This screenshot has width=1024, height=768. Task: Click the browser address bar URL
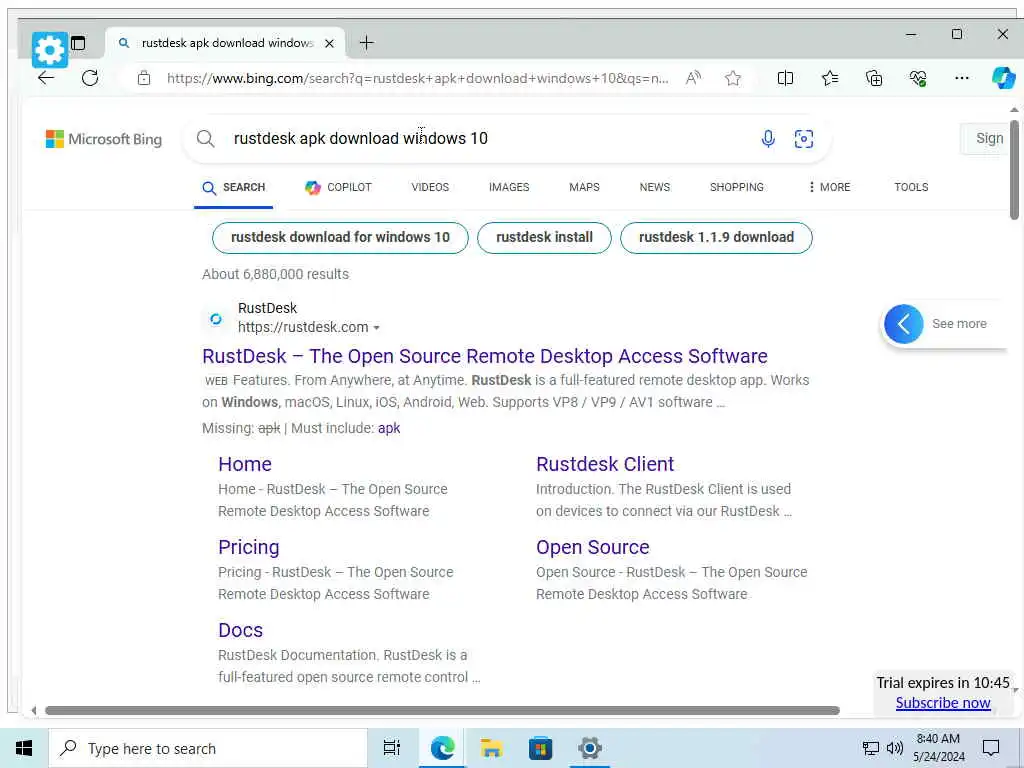click(418, 78)
